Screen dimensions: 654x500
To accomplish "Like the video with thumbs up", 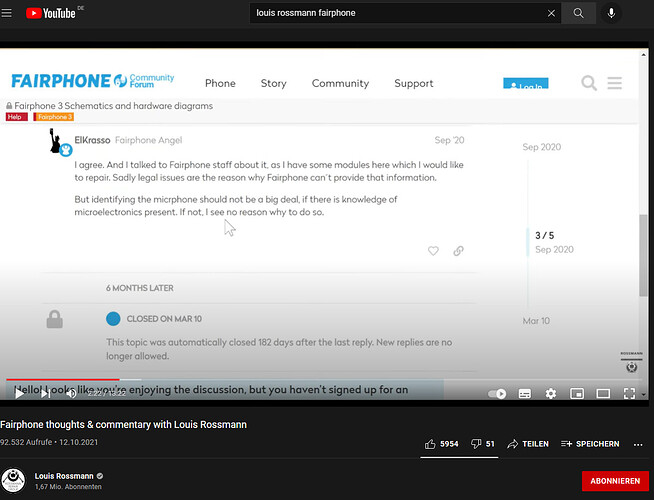I will pyautogui.click(x=441, y=444).
